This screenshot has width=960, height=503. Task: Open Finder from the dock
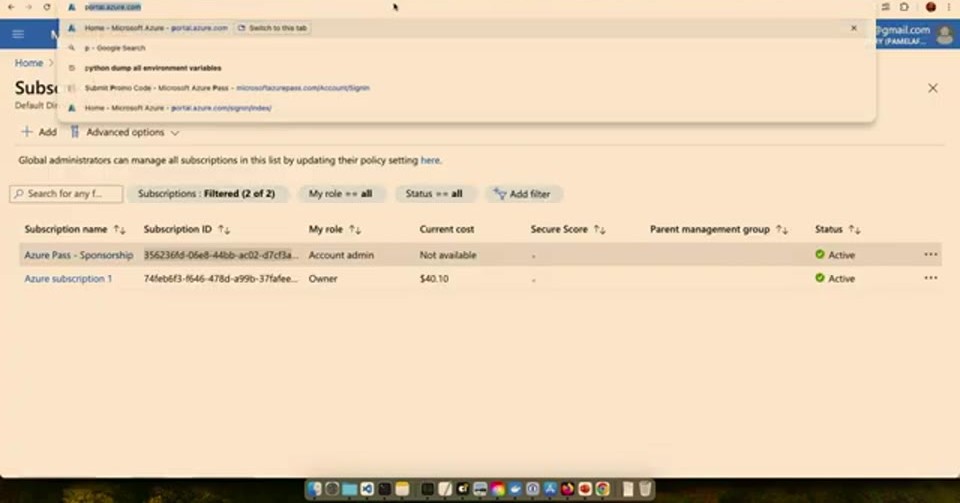coord(314,488)
